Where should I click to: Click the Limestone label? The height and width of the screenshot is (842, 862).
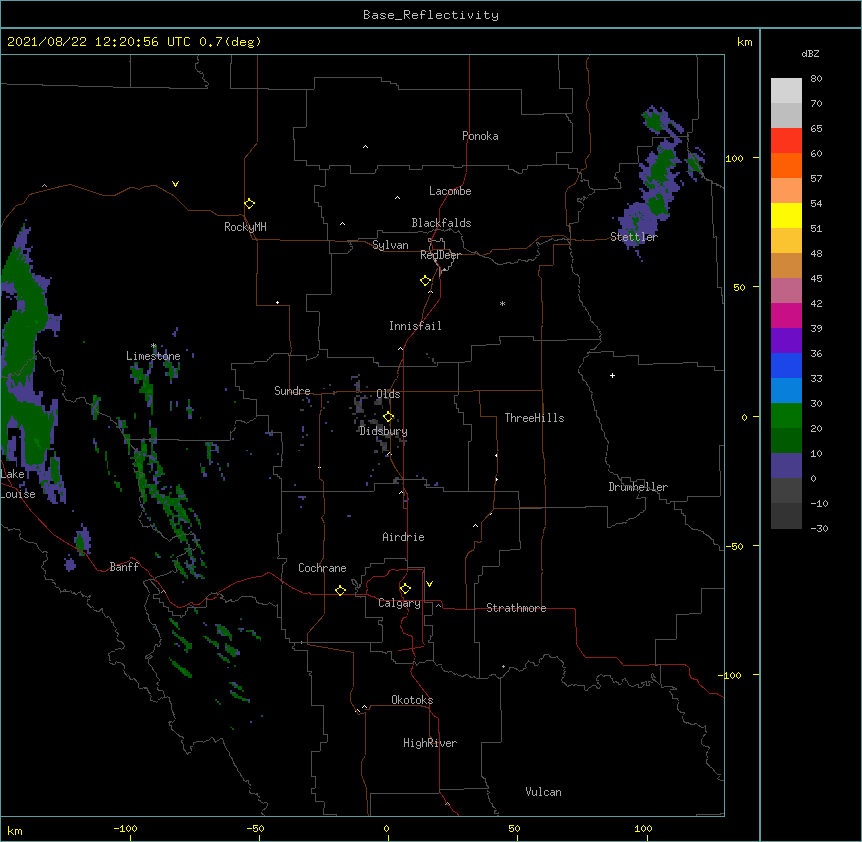coord(153,356)
